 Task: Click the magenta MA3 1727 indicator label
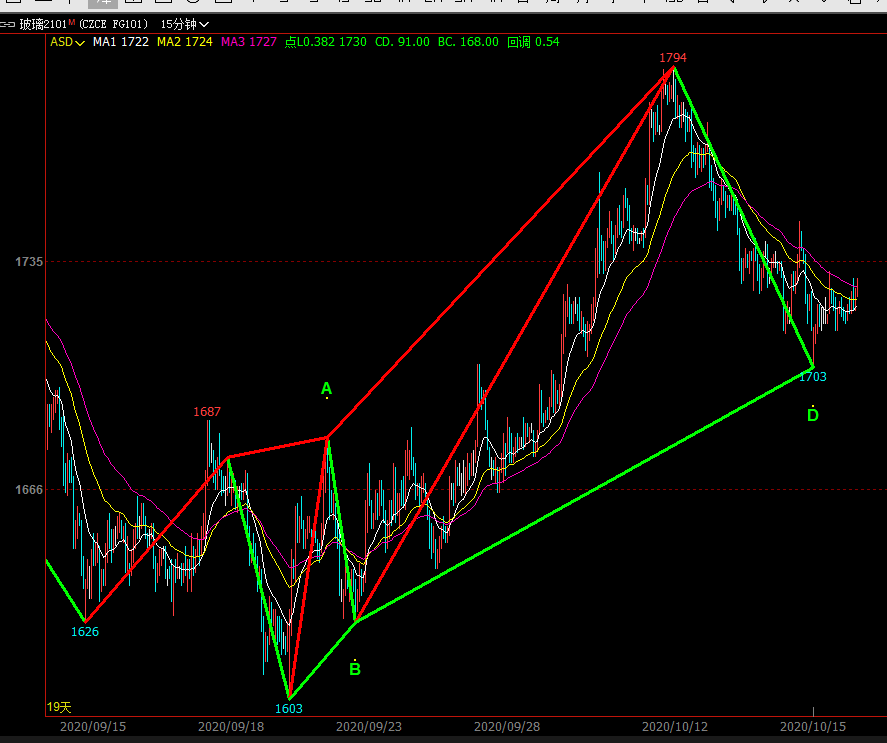click(248, 42)
